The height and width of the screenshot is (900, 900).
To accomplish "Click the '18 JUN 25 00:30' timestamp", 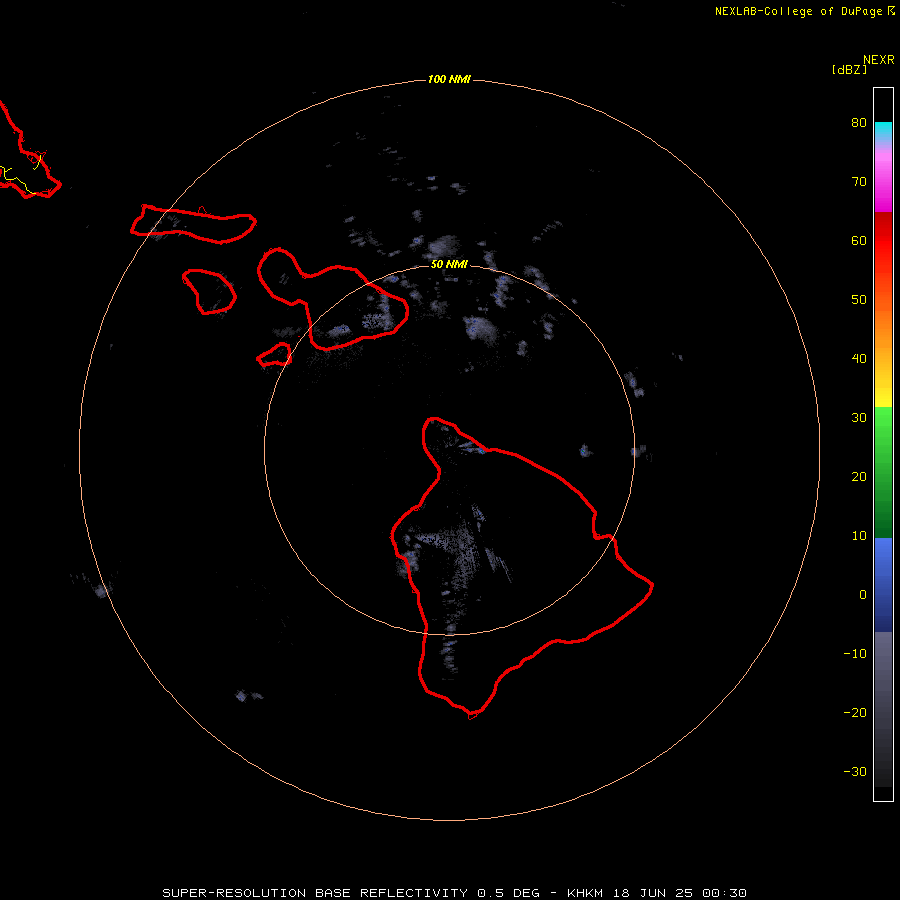I will click(x=680, y=893).
